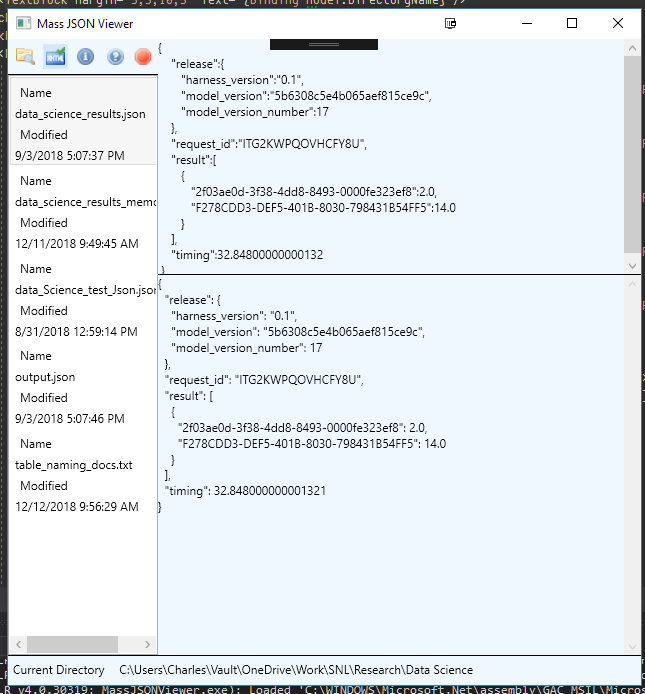
Task: Click the red stop icon
Action: [x=143, y=57]
